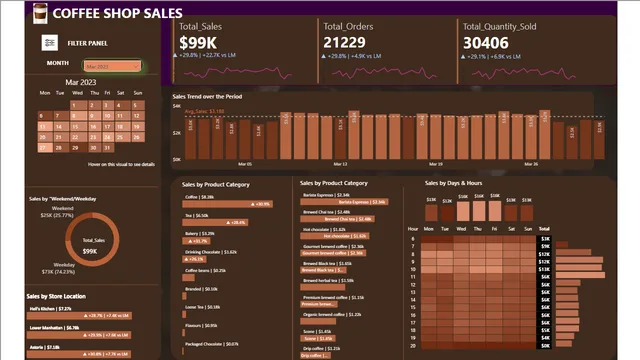Screen dimensions: 640x360
Task: Click the Sun column bar in Days & Hours
Action: click(527, 213)
